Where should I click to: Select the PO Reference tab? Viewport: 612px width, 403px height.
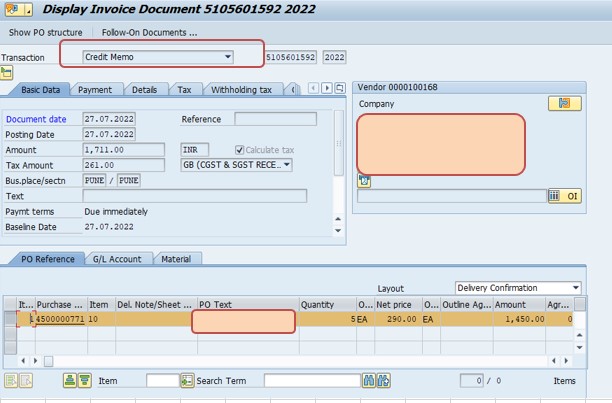pos(48,259)
